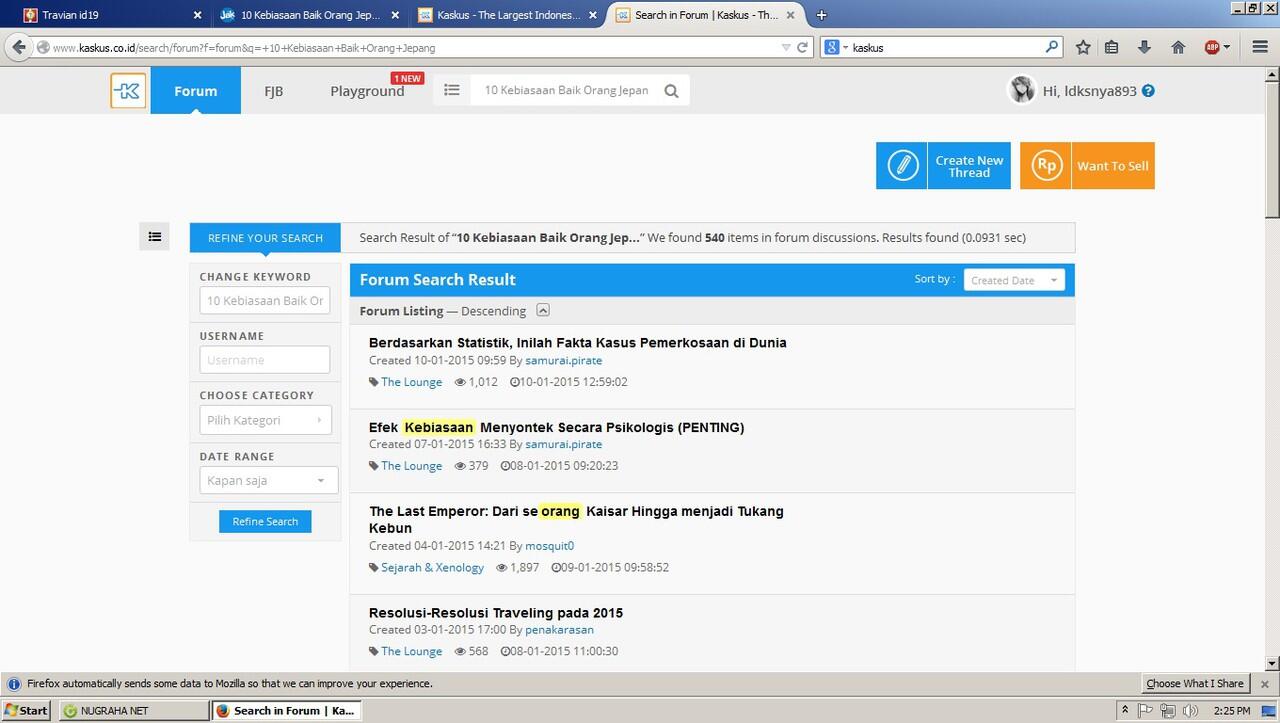Screen dimensions: 1280x723
Task: Click the browser search bar magnifier
Action: [x=1052, y=47]
